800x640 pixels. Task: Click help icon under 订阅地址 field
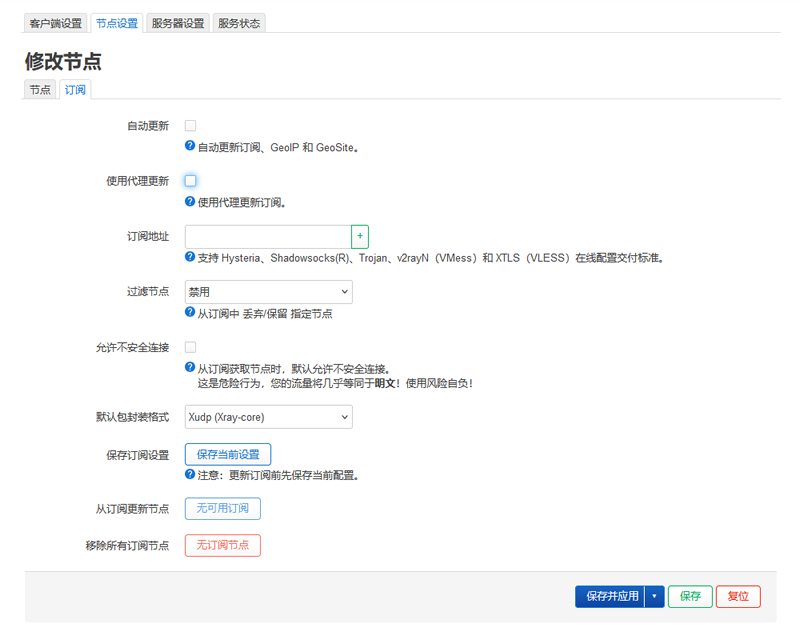(190, 257)
